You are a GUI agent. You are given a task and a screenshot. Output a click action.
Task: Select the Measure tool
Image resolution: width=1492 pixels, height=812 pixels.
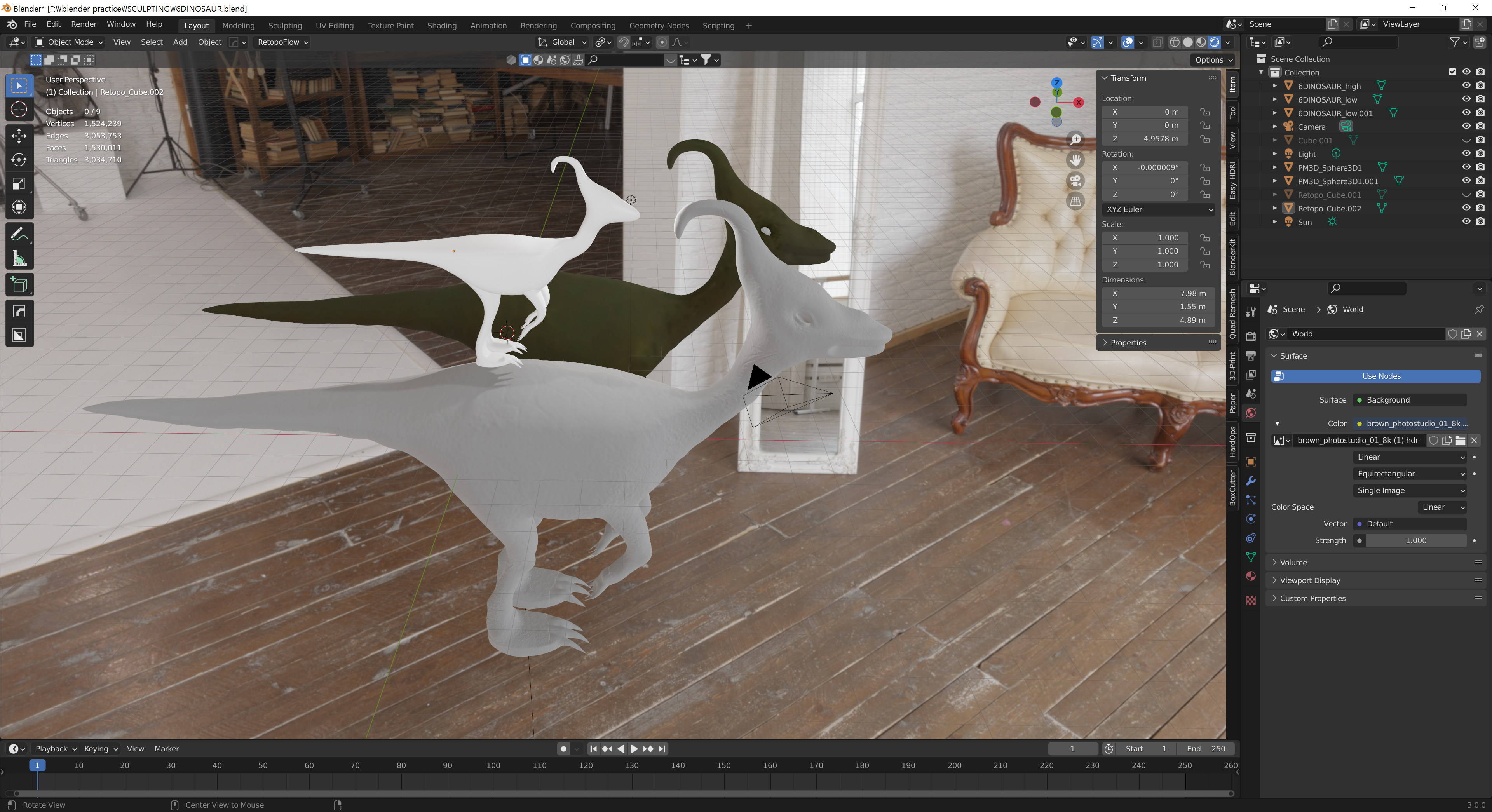(19, 258)
